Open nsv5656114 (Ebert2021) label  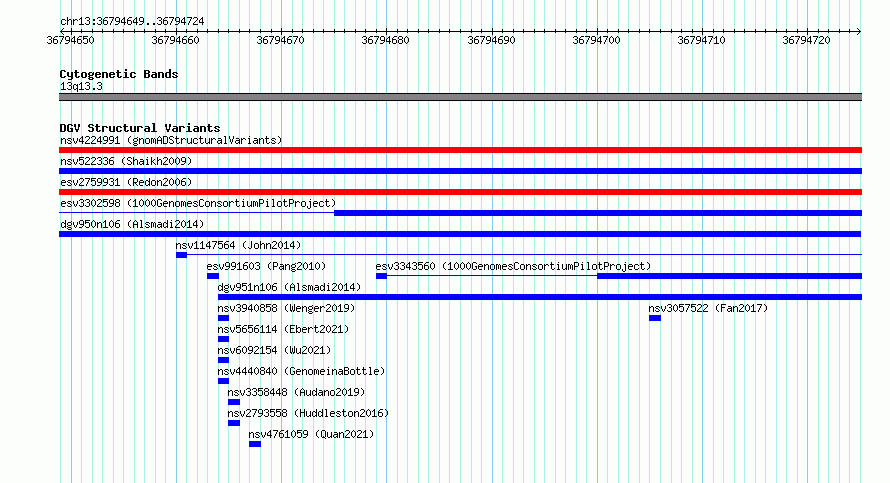283,329
